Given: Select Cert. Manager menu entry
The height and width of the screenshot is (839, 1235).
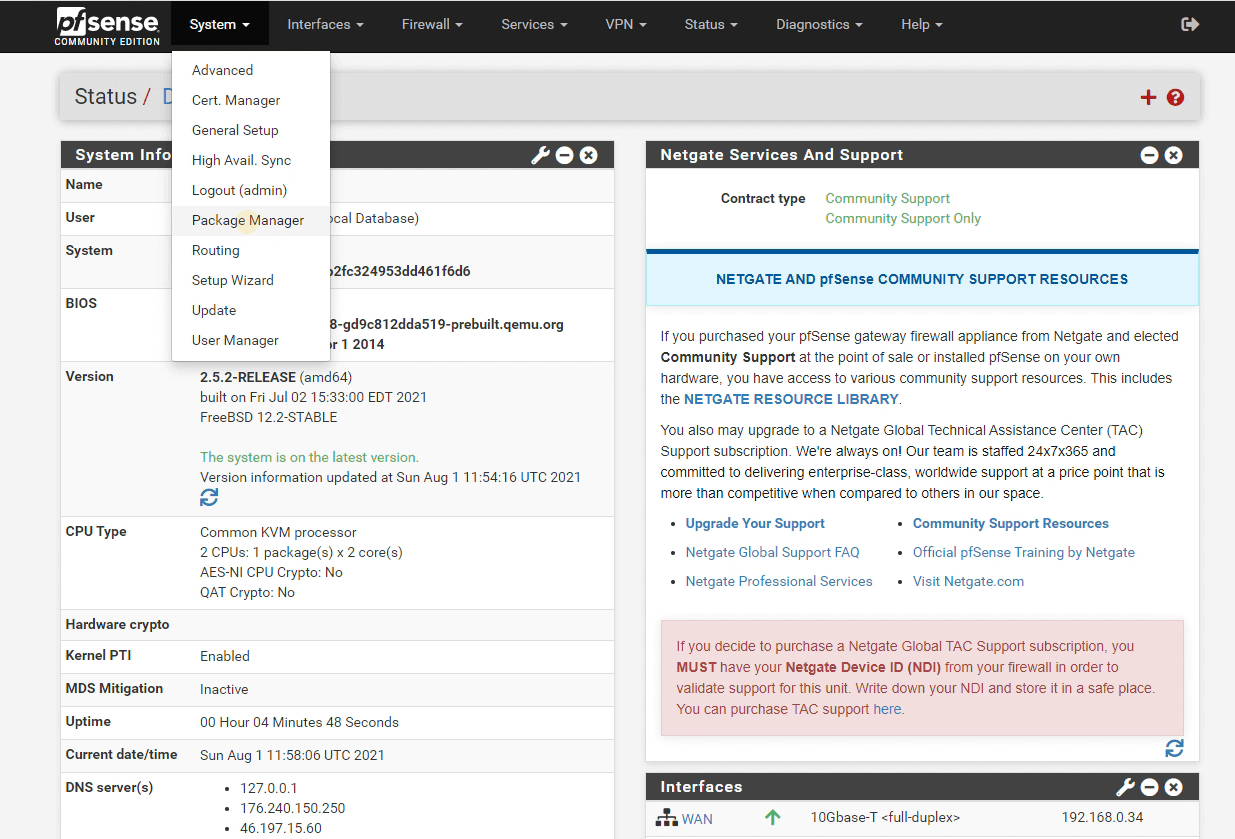Looking at the screenshot, I should 251,100.
